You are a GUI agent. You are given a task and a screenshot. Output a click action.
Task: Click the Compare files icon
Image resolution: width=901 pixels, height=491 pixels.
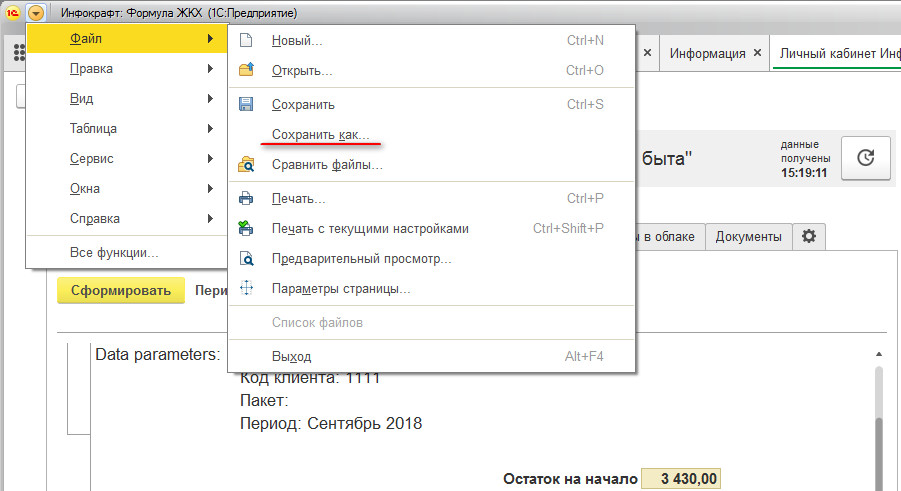[x=246, y=164]
